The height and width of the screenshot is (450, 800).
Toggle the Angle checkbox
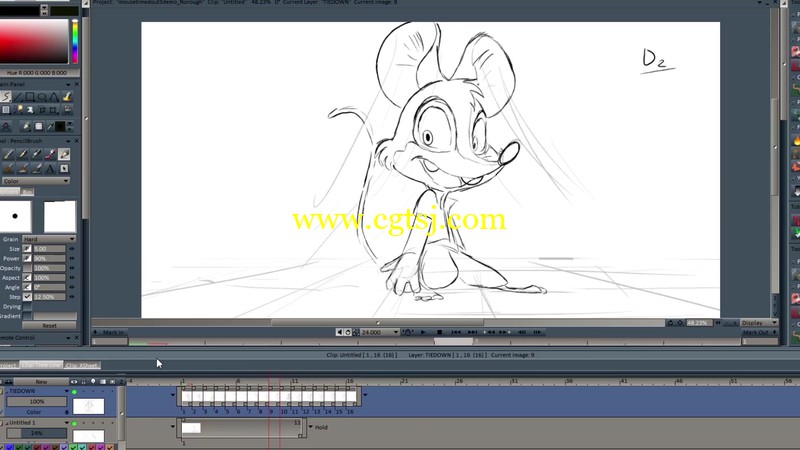tap(27, 287)
